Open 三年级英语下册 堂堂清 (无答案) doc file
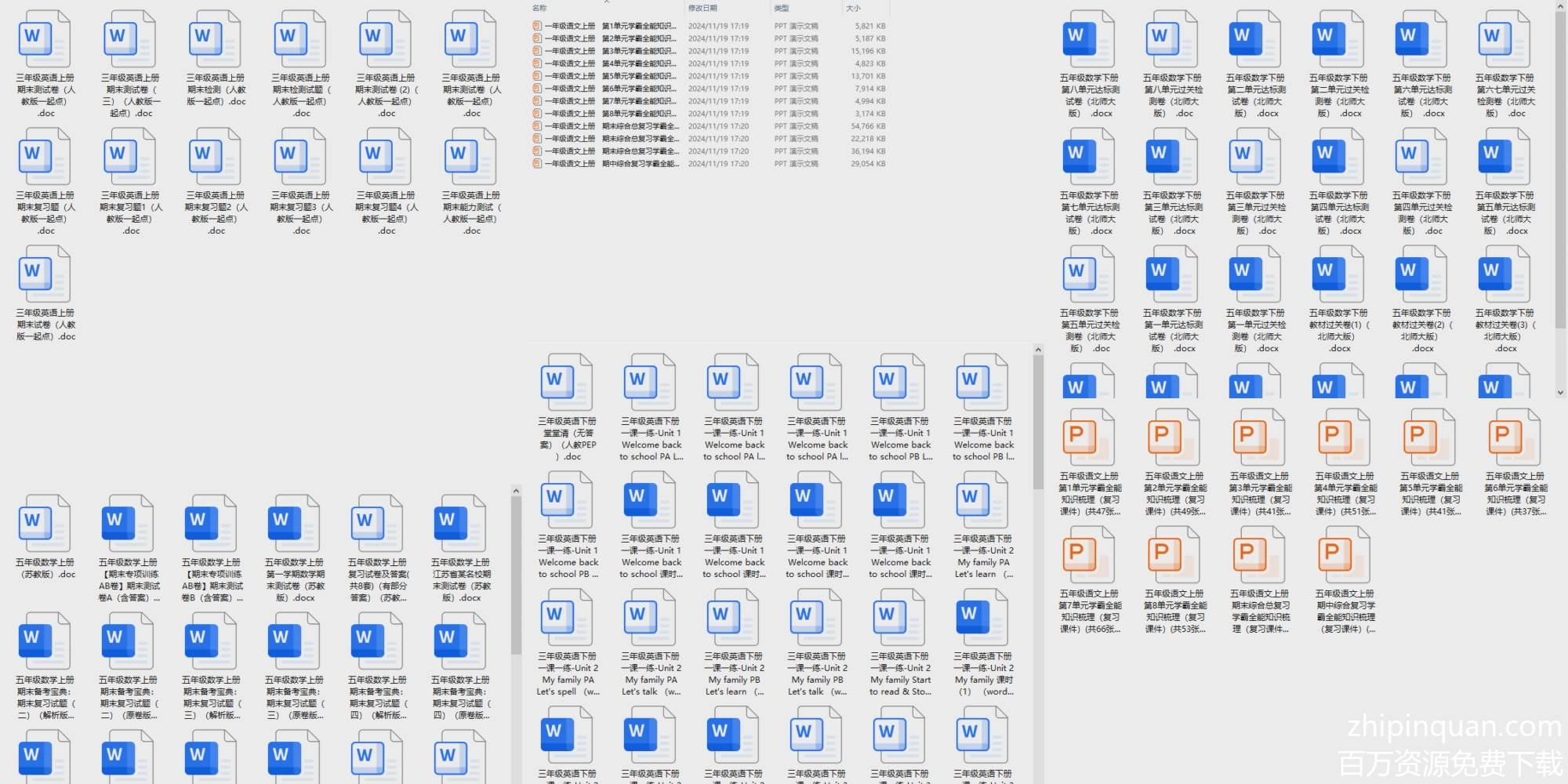The height and width of the screenshot is (784, 1568). [x=567, y=383]
